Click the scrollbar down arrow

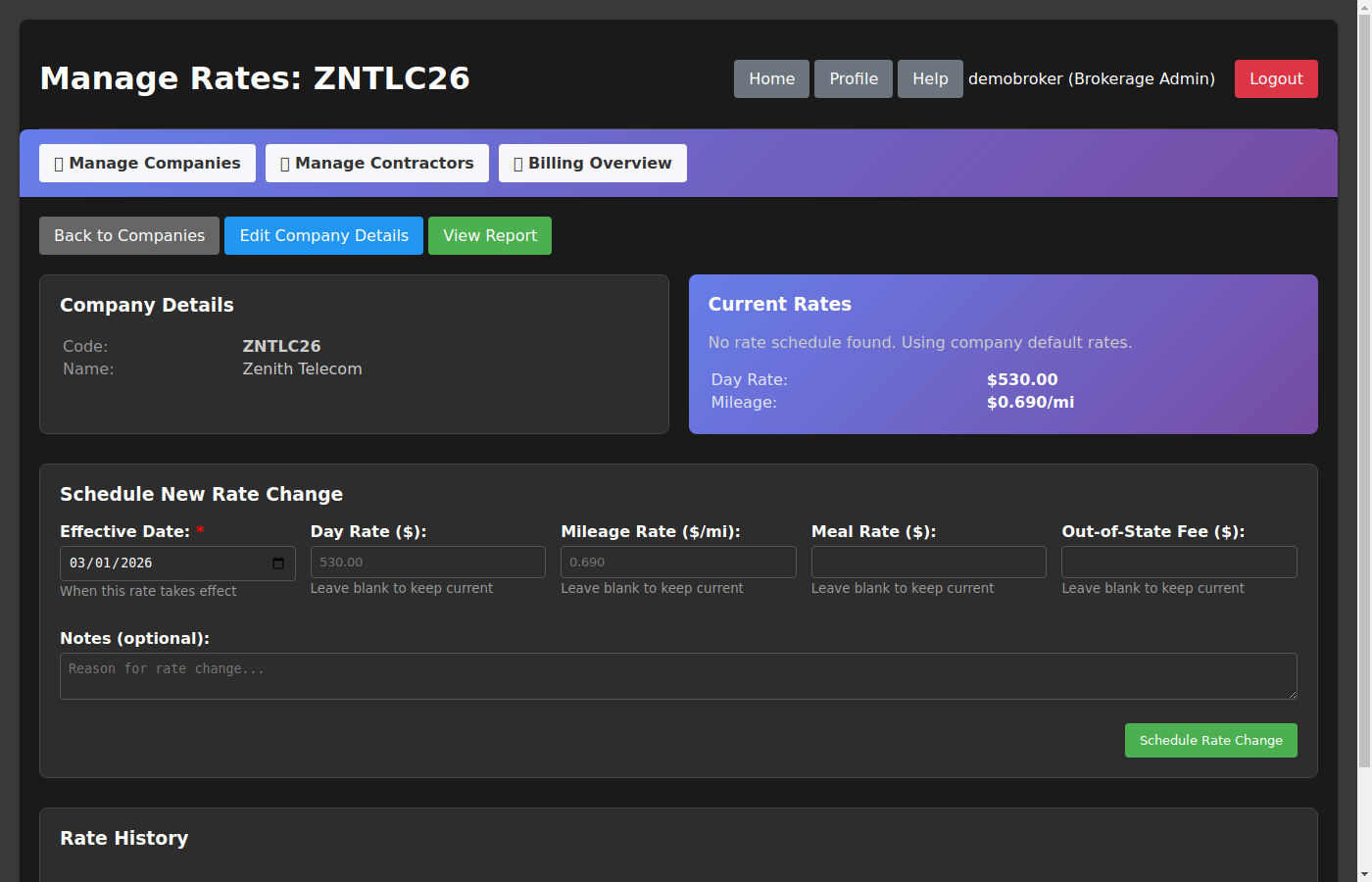[x=1364, y=873]
